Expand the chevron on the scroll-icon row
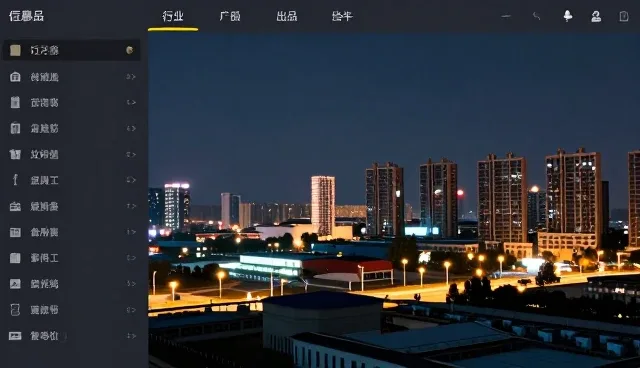Screen dimensions: 640x368 pyautogui.click(x=131, y=310)
